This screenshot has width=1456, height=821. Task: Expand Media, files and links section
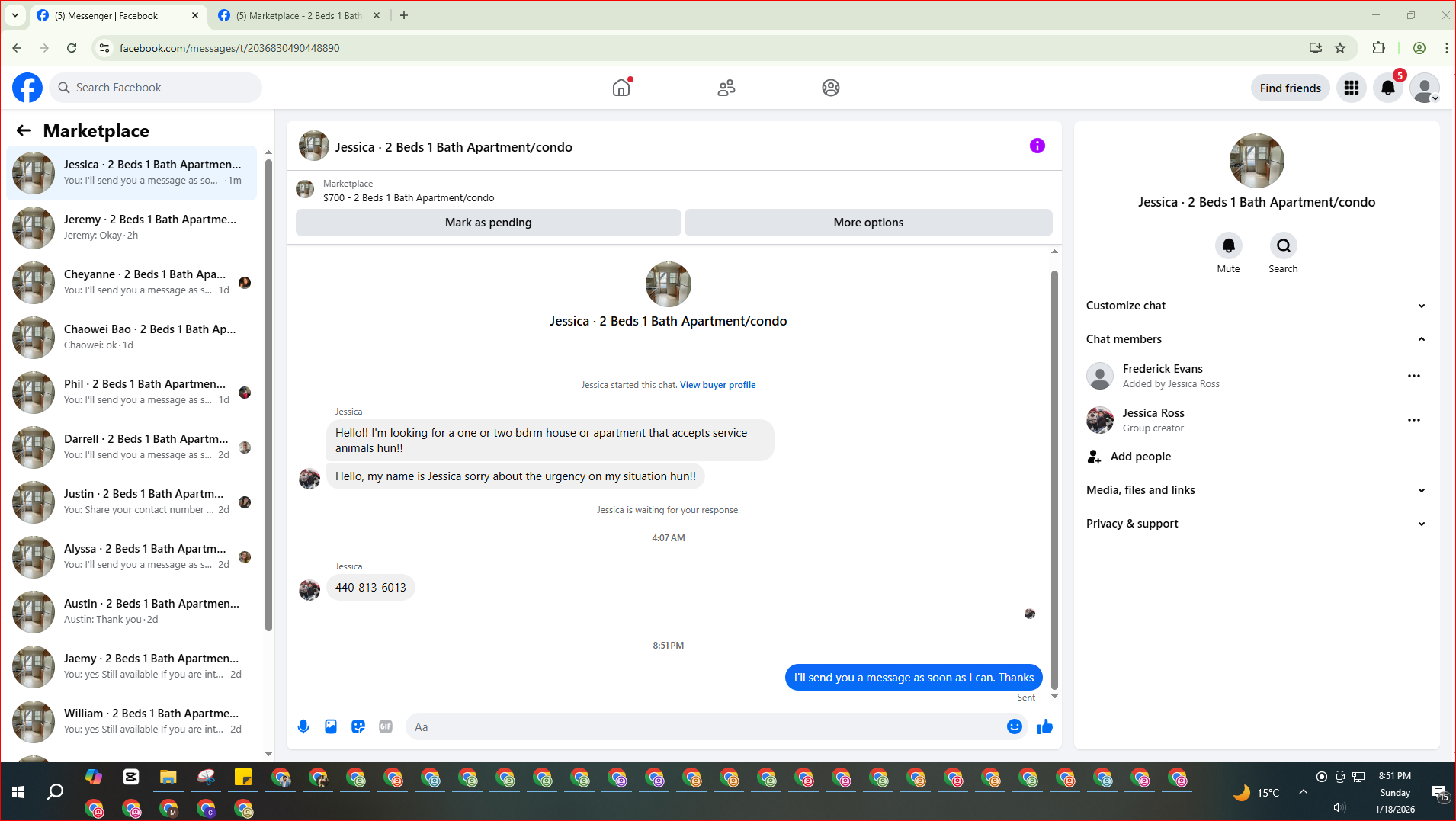click(x=1256, y=490)
